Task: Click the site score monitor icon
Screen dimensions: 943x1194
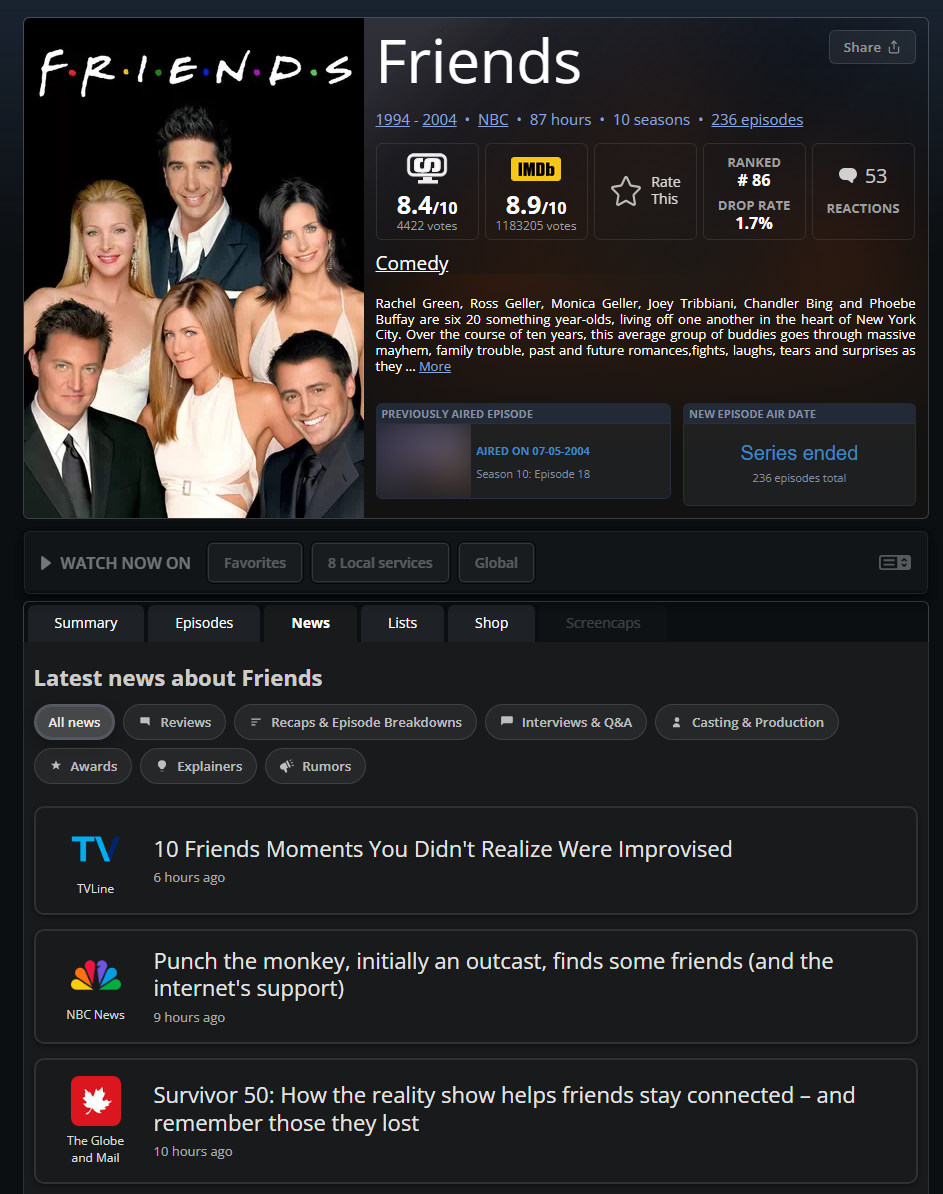Action: 427,168
